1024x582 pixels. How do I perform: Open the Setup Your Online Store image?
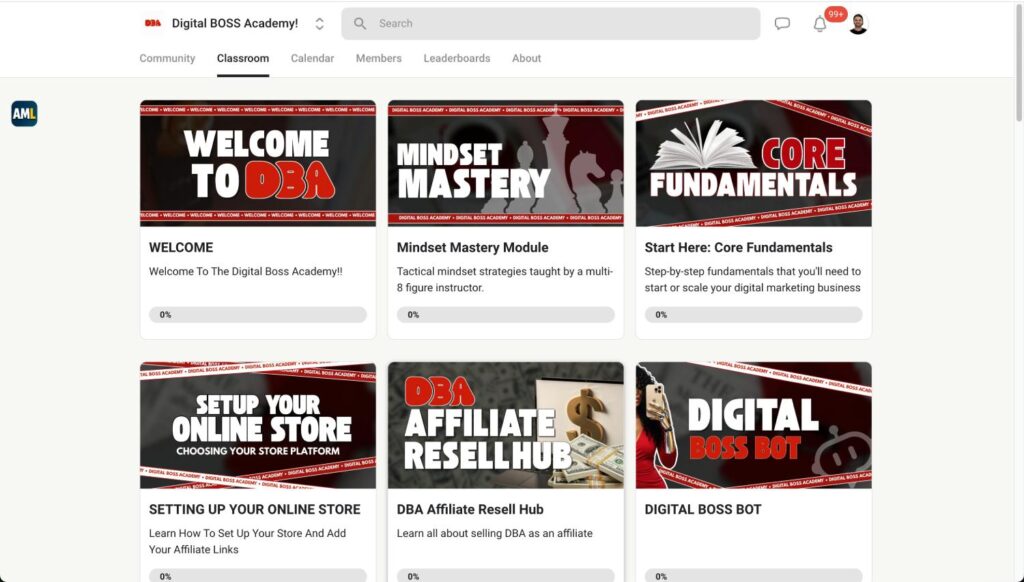click(x=258, y=425)
